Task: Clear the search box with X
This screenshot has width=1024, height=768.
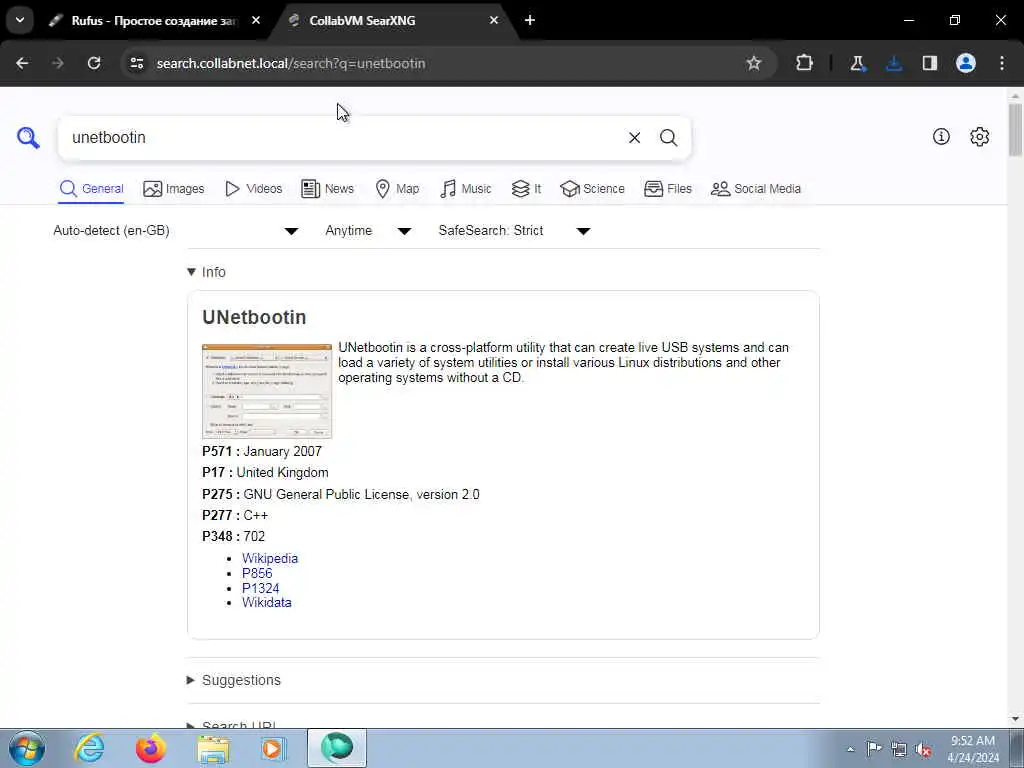Action: tap(634, 138)
